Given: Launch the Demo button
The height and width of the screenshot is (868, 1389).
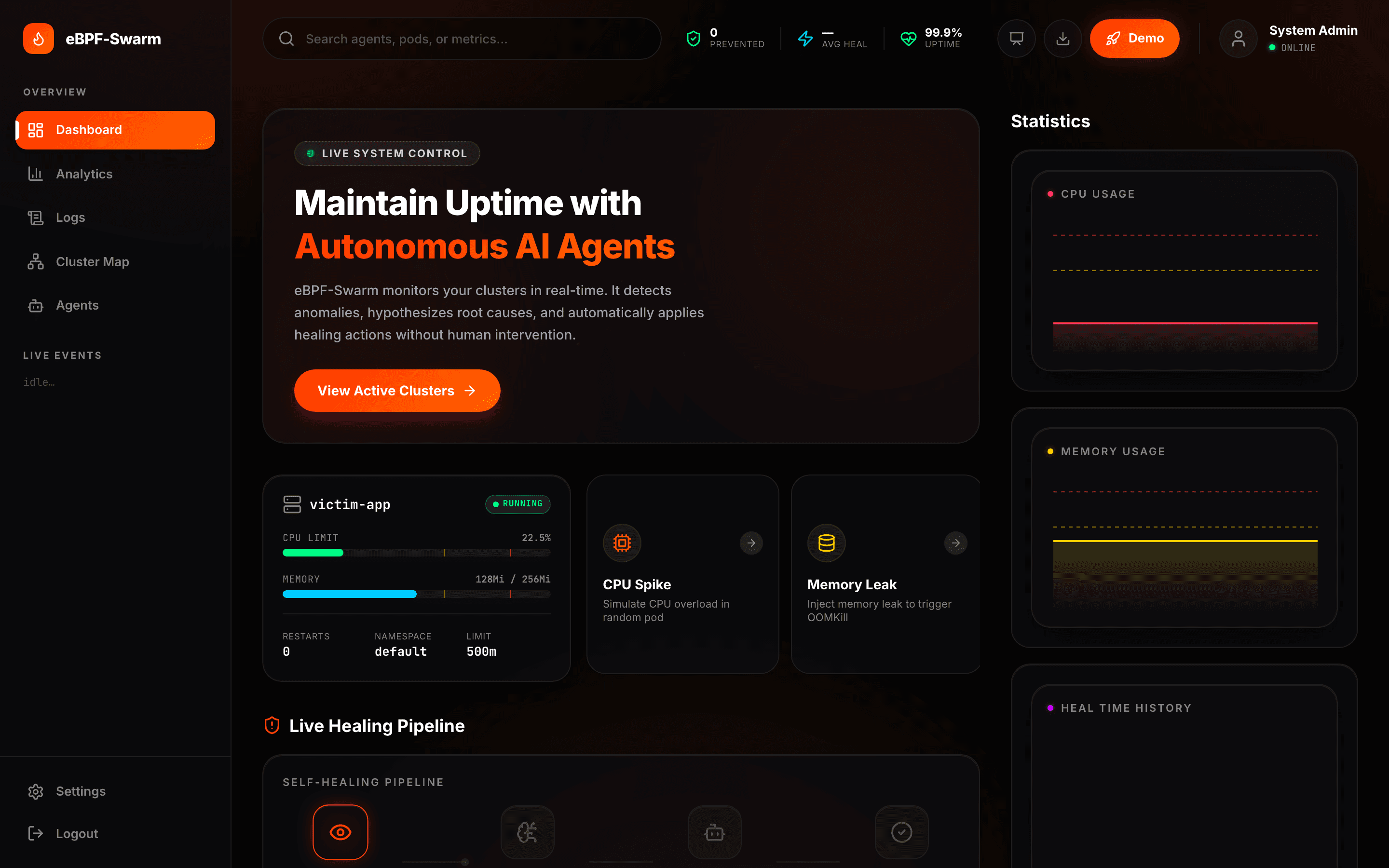Looking at the screenshot, I should pos(1134,39).
